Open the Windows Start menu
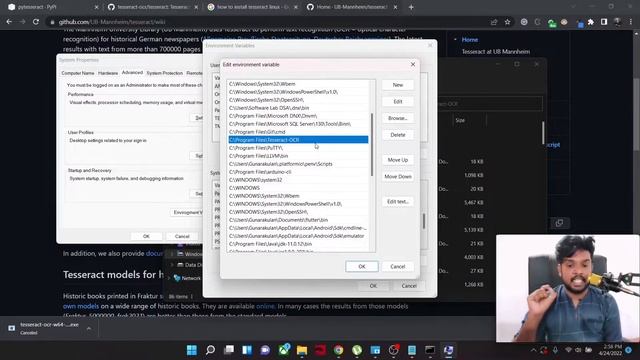Screen dimensions: 640x360 click(191, 350)
